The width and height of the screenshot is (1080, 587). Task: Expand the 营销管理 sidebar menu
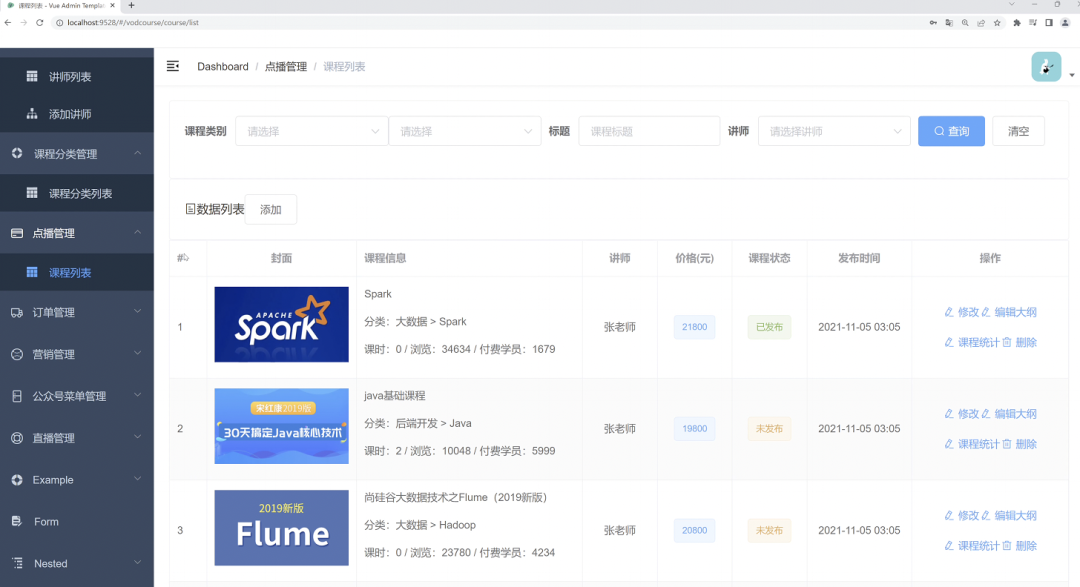click(x=77, y=354)
